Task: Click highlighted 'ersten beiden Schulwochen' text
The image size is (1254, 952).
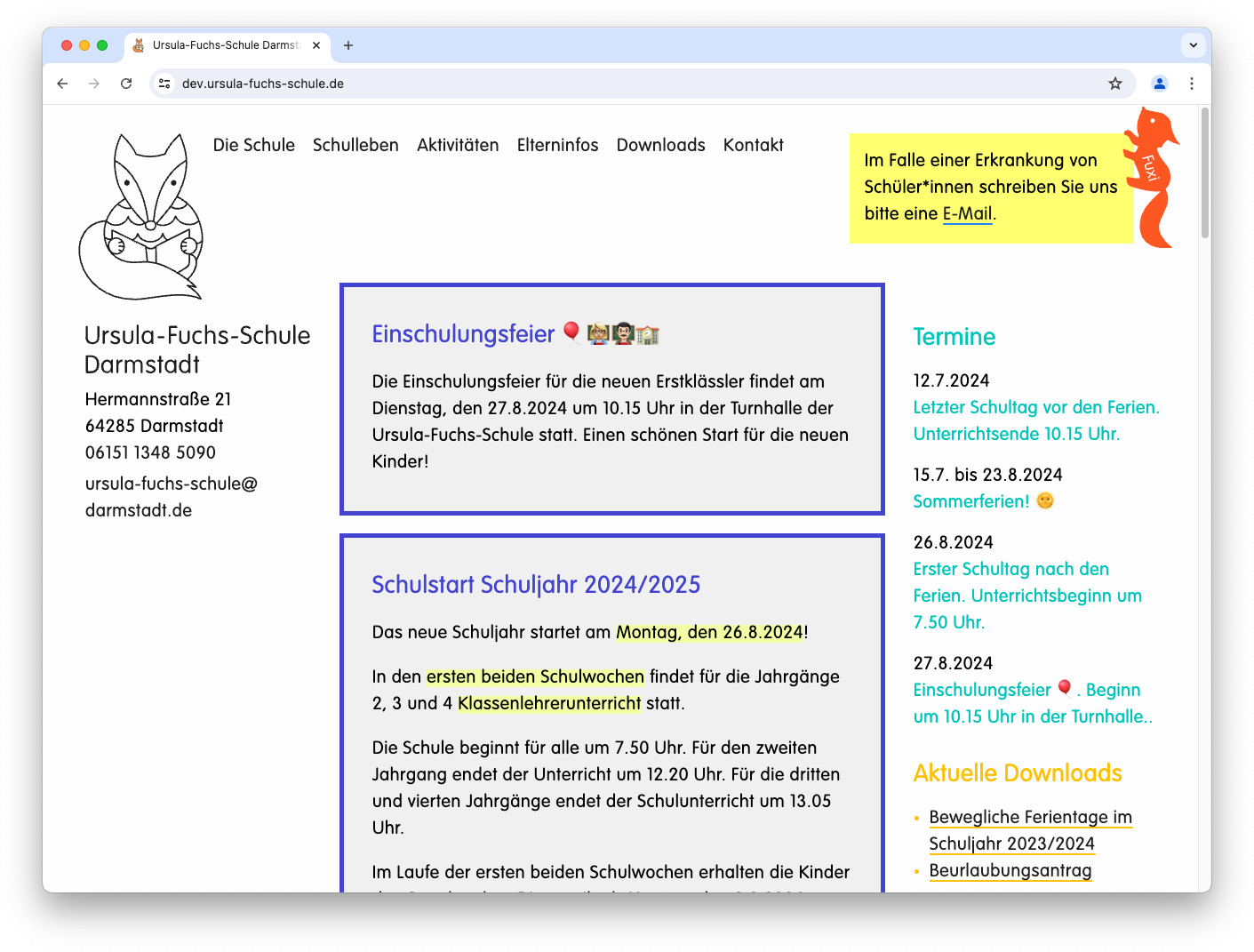Action: click(535, 676)
